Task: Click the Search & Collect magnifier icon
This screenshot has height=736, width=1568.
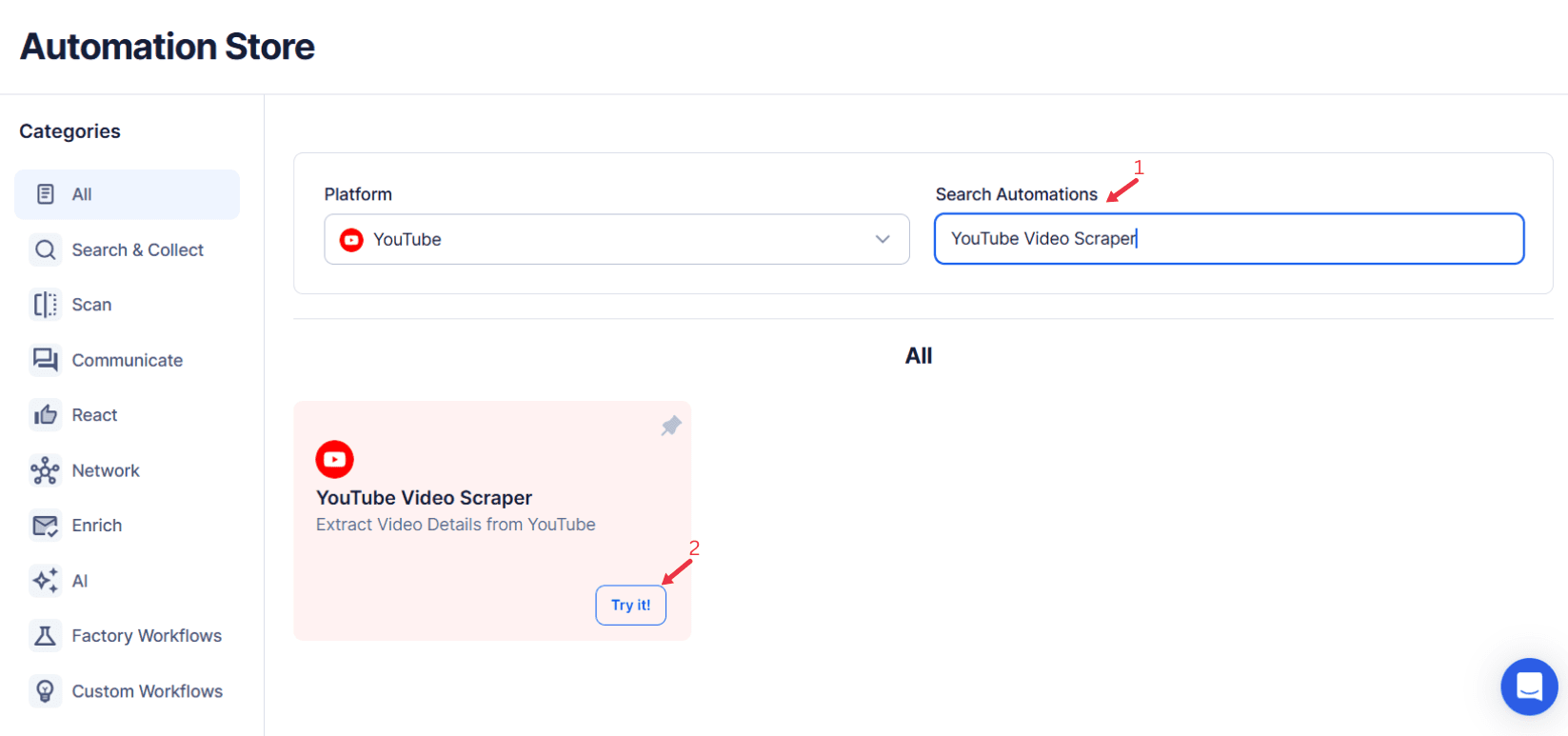Action: pyautogui.click(x=45, y=249)
